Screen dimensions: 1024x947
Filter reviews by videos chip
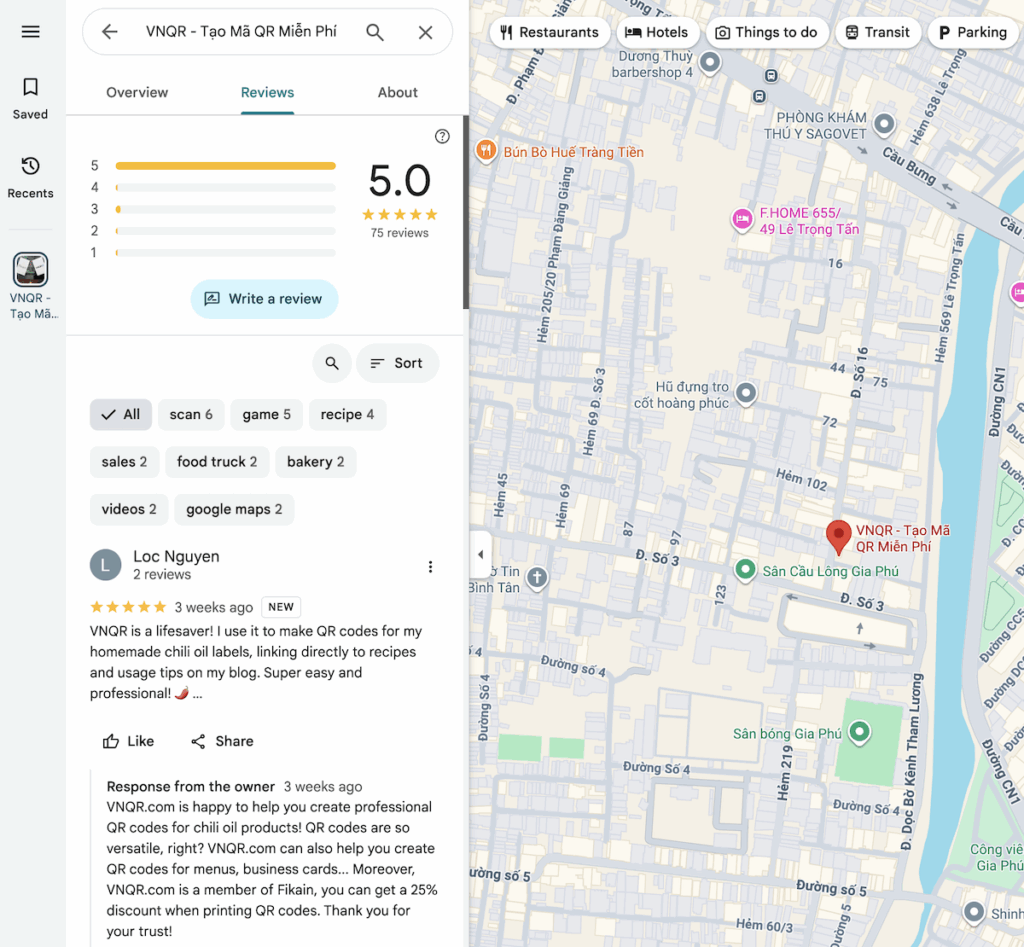tap(129, 509)
